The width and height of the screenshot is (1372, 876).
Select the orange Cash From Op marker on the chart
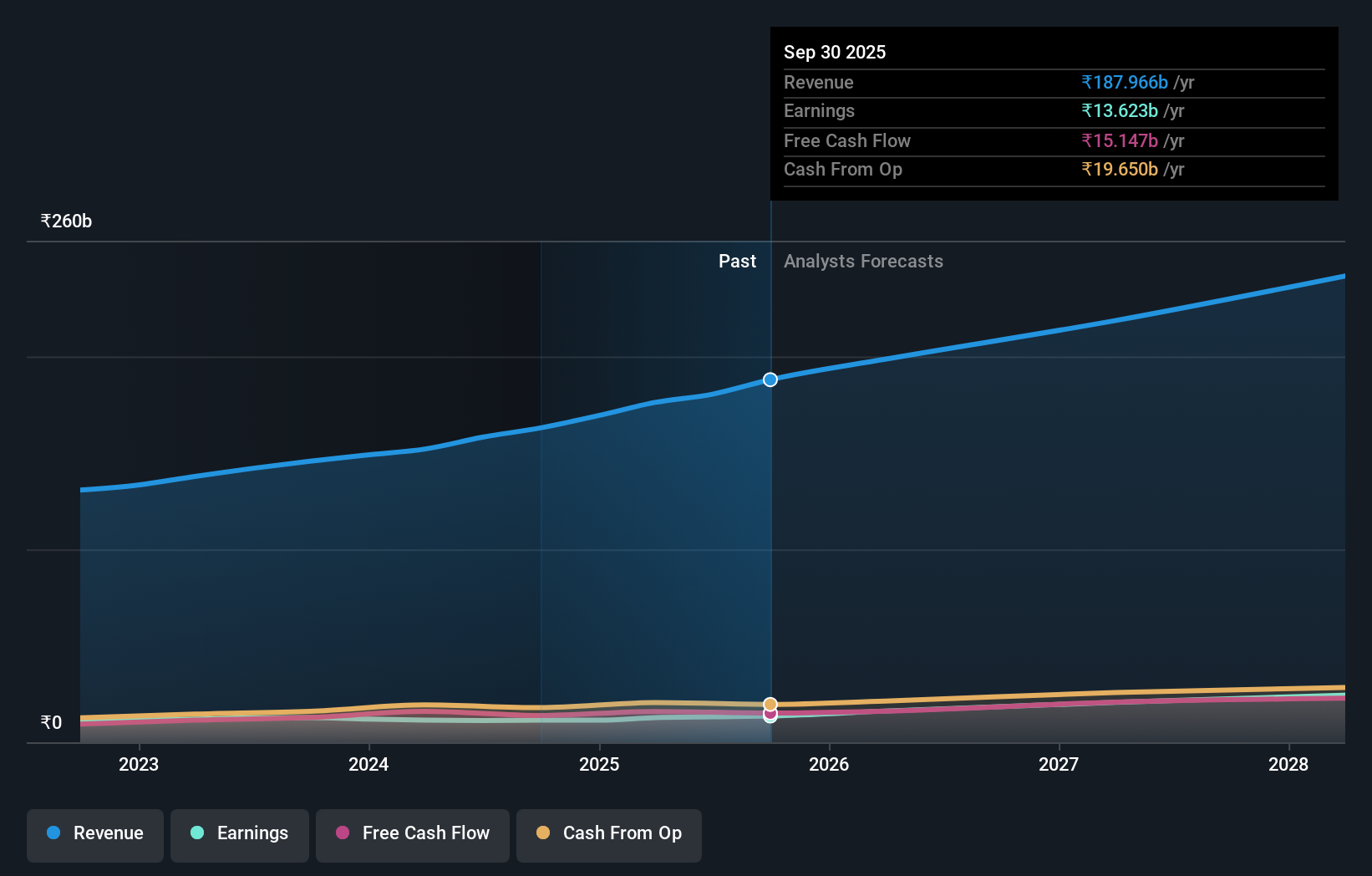770,702
